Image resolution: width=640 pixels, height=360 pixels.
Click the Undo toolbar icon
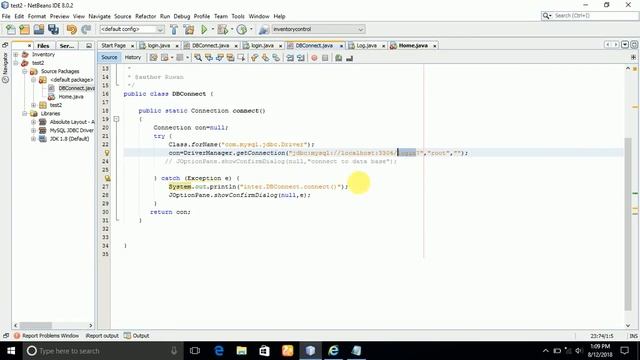point(72,29)
